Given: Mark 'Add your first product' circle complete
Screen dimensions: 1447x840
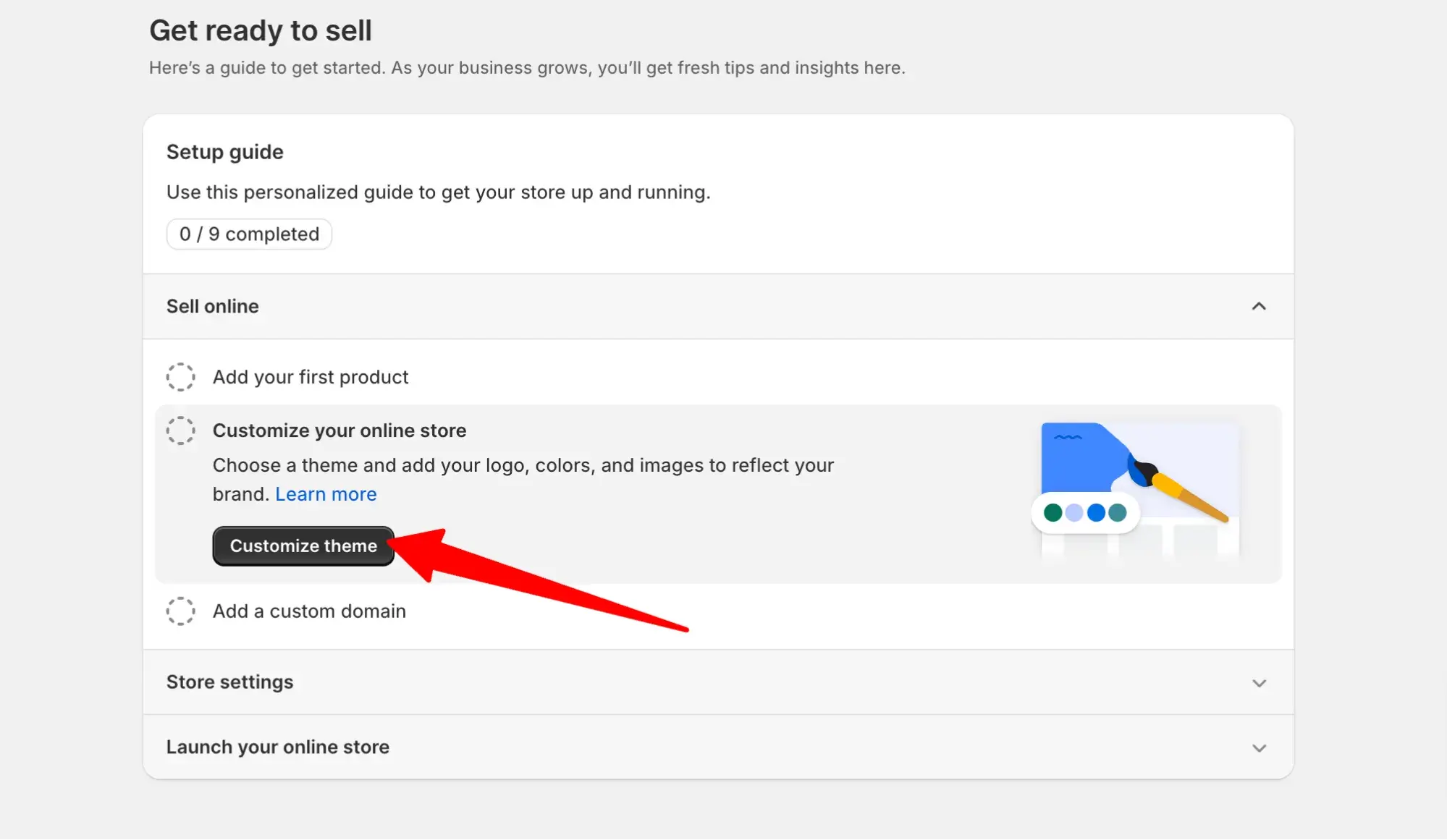Looking at the screenshot, I should pyautogui.click(x=180, y=377).
